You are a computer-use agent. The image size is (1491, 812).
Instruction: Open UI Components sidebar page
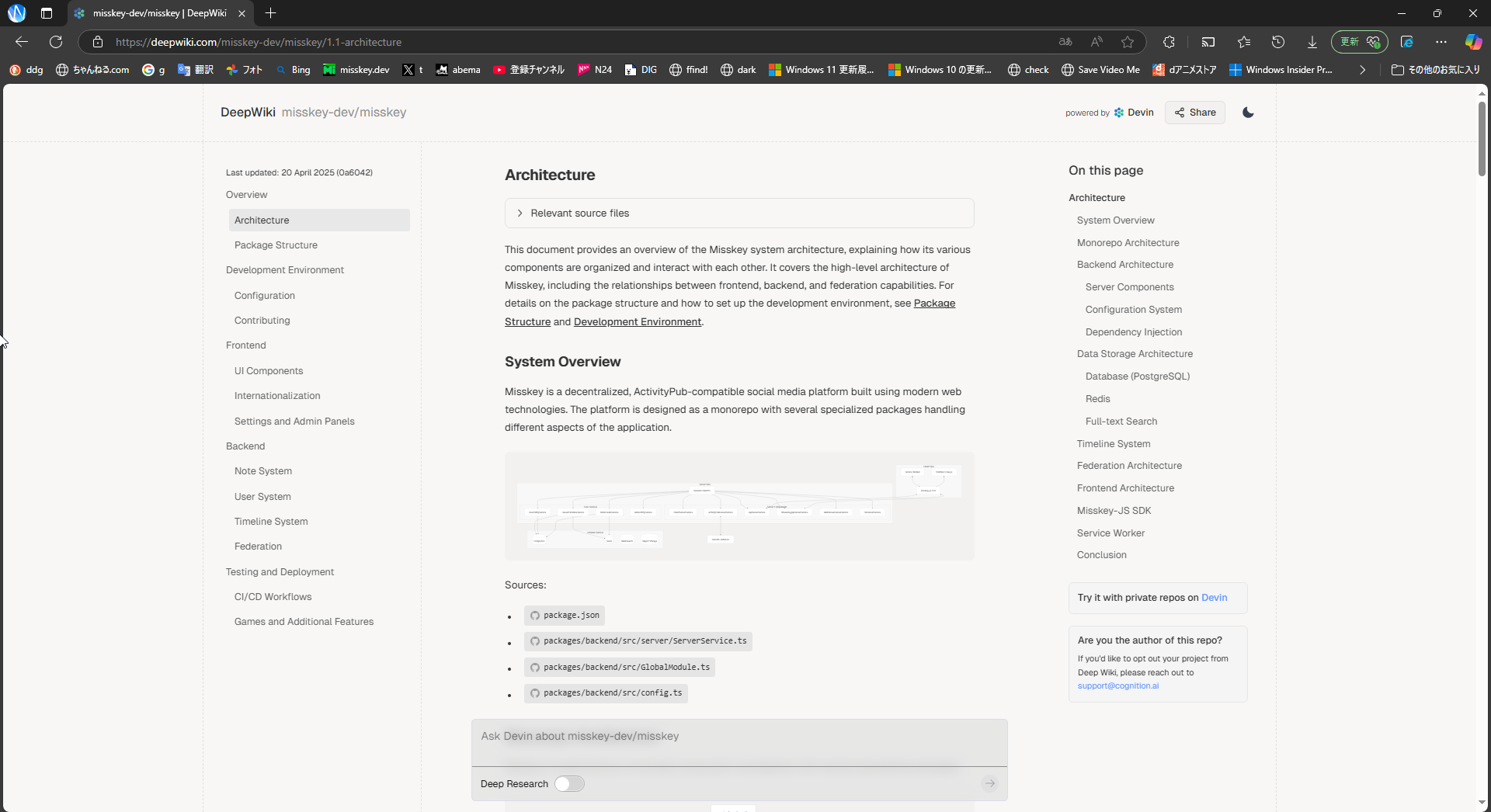coord(269,371)
